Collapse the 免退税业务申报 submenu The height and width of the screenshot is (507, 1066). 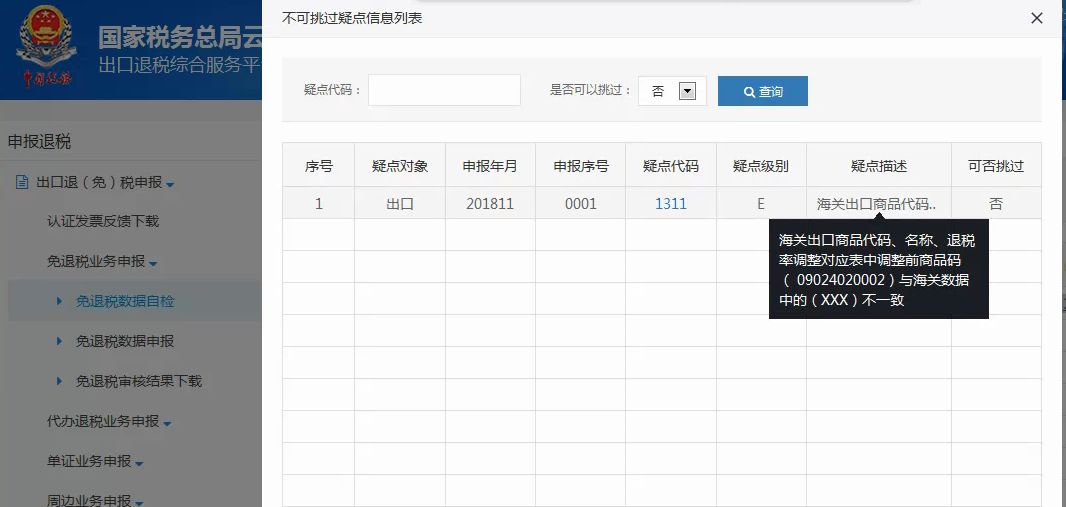(102, 262)
